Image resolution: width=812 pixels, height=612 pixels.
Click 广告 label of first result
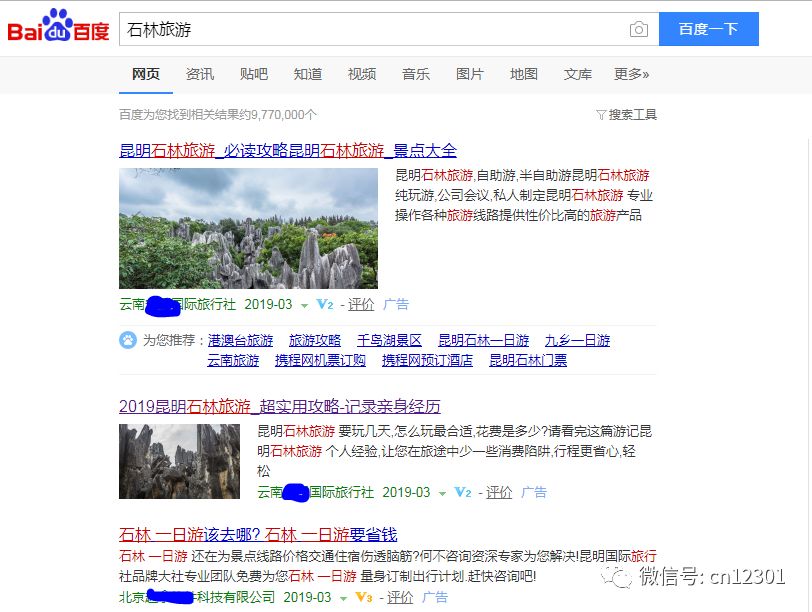pos(396,304)
